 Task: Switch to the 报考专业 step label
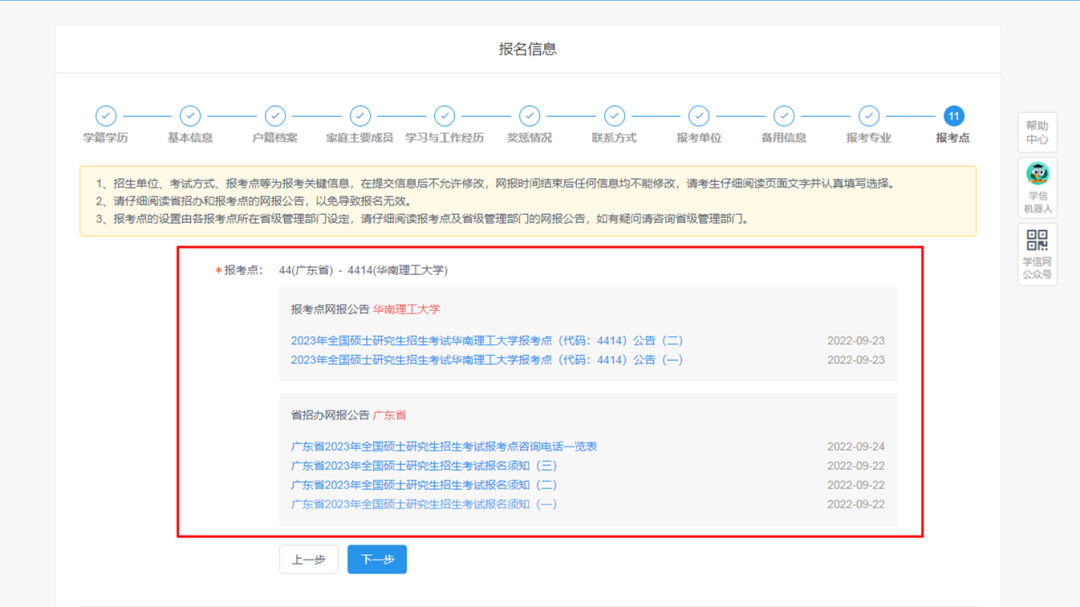[x=868, y=138]
